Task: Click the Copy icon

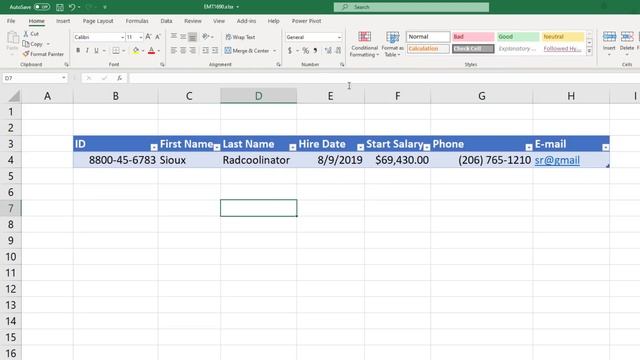Action: point(26,44)
